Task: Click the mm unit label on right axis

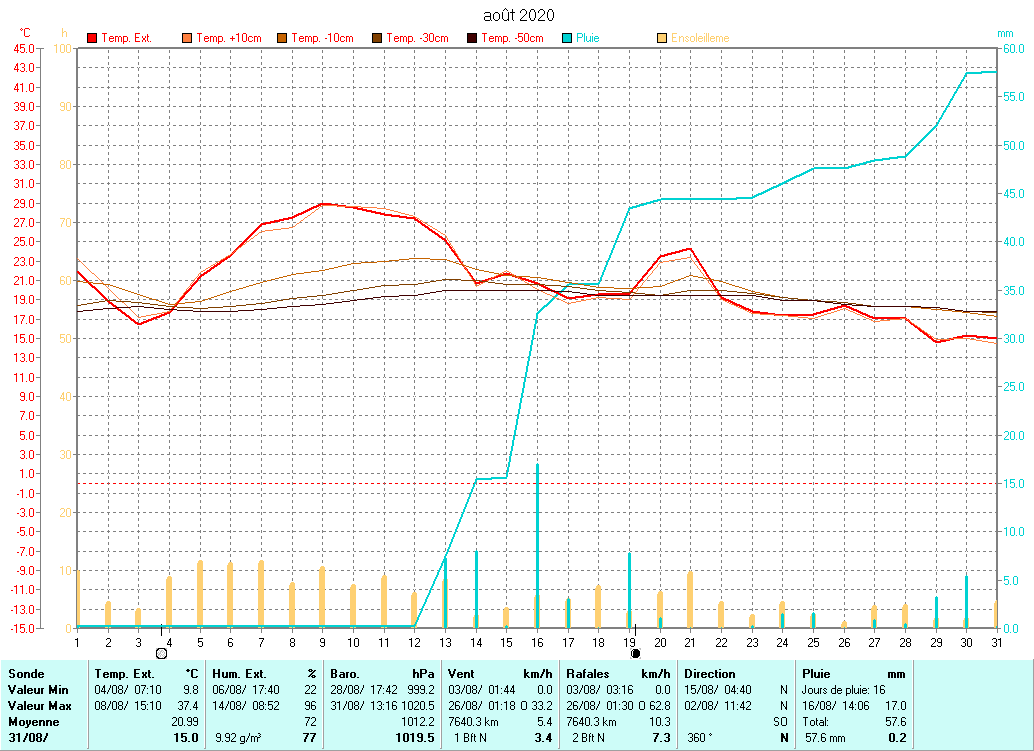Action: coord(1005,33)
